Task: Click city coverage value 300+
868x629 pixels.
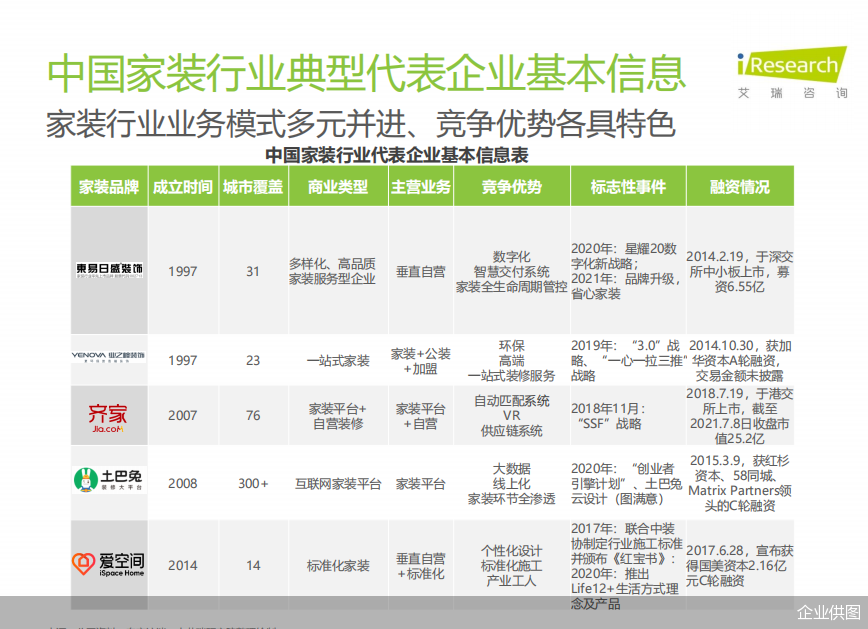Action: [x=253, y=483]
